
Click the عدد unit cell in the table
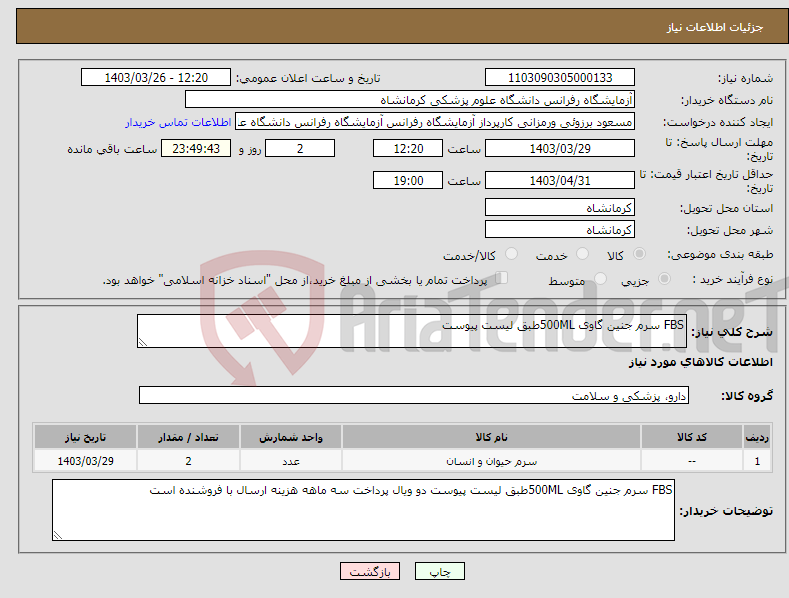(291, 461)
